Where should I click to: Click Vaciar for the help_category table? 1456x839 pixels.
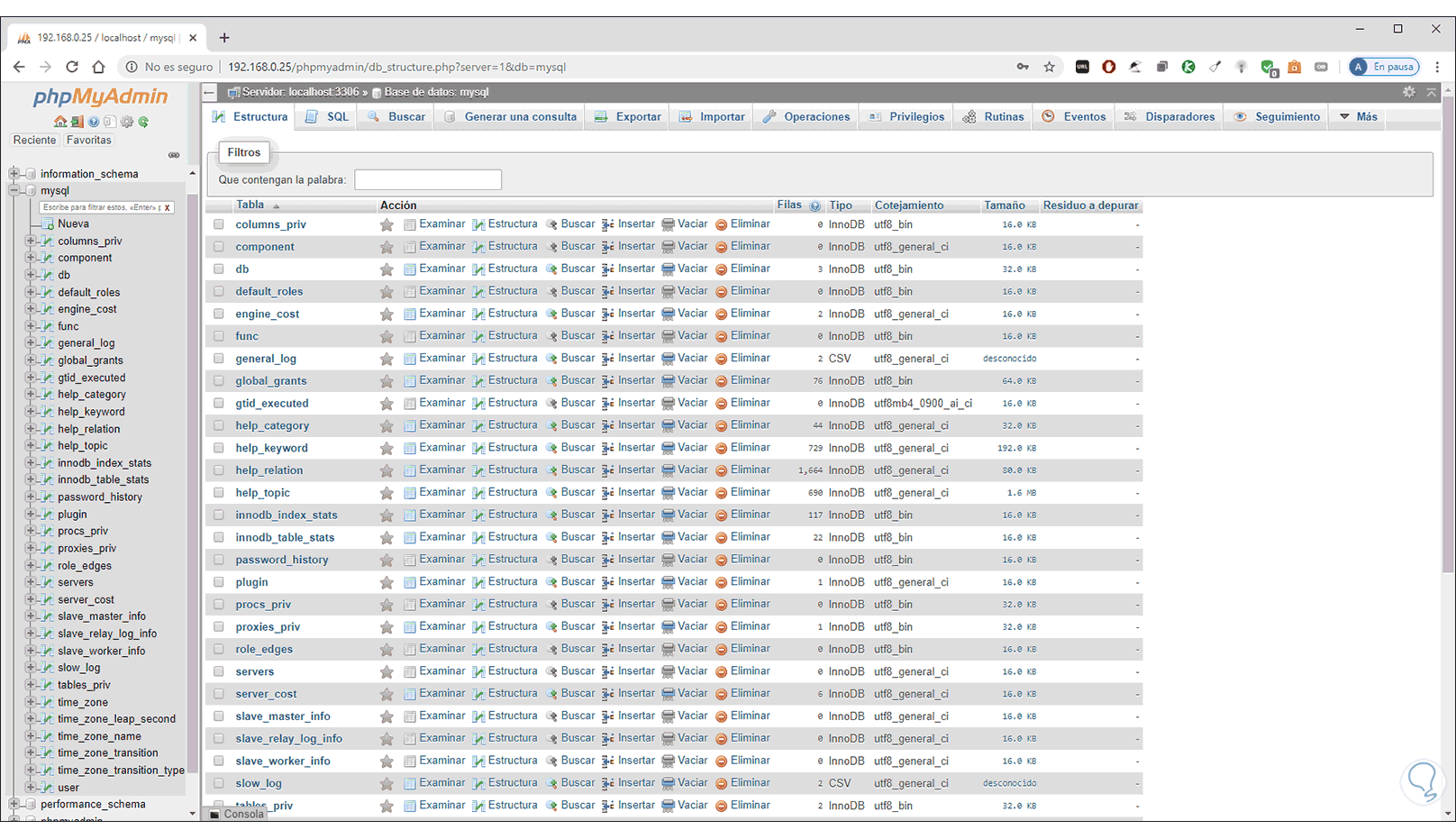pos(685,425)
